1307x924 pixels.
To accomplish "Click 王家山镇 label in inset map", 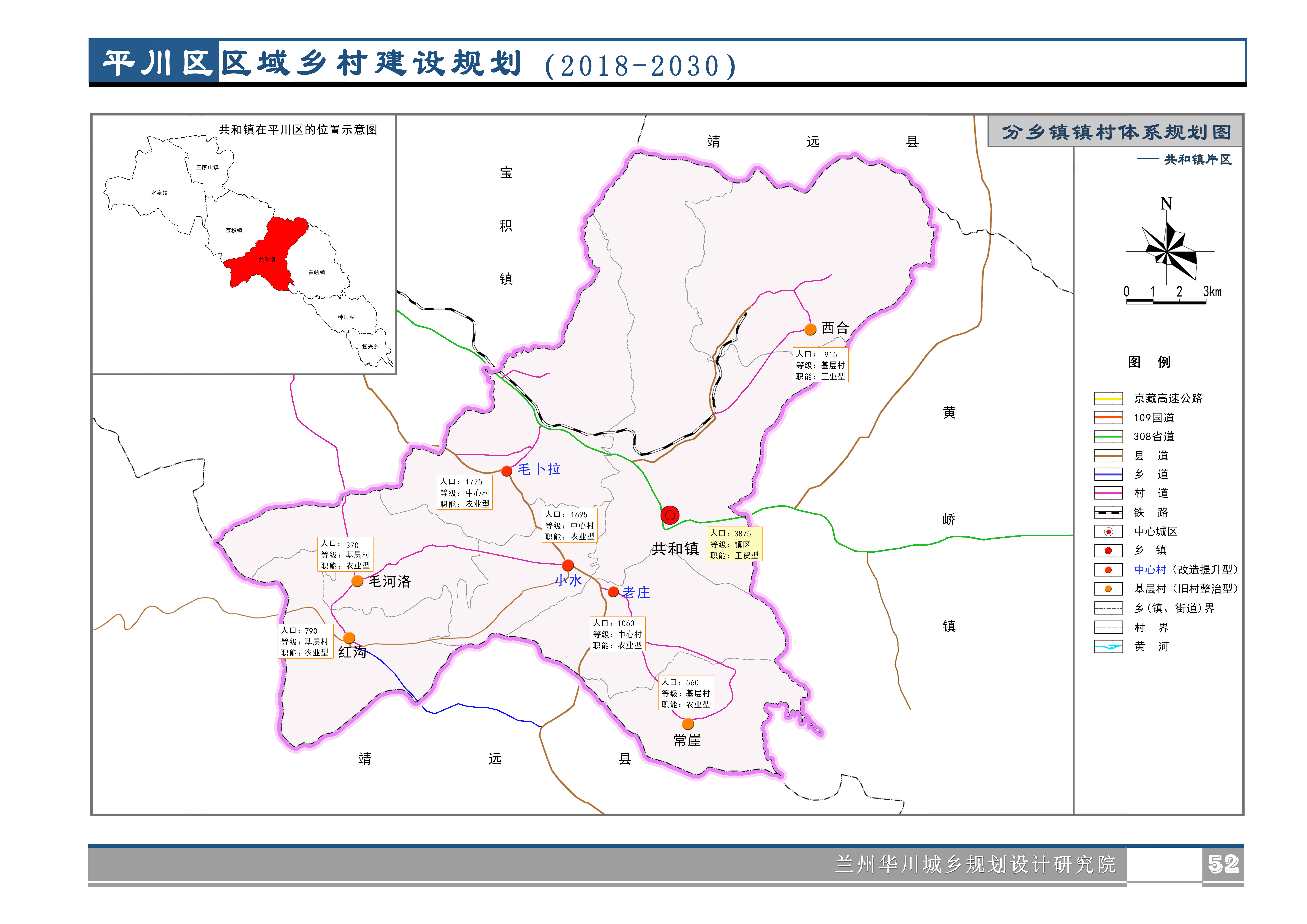I will pos(207,167).
